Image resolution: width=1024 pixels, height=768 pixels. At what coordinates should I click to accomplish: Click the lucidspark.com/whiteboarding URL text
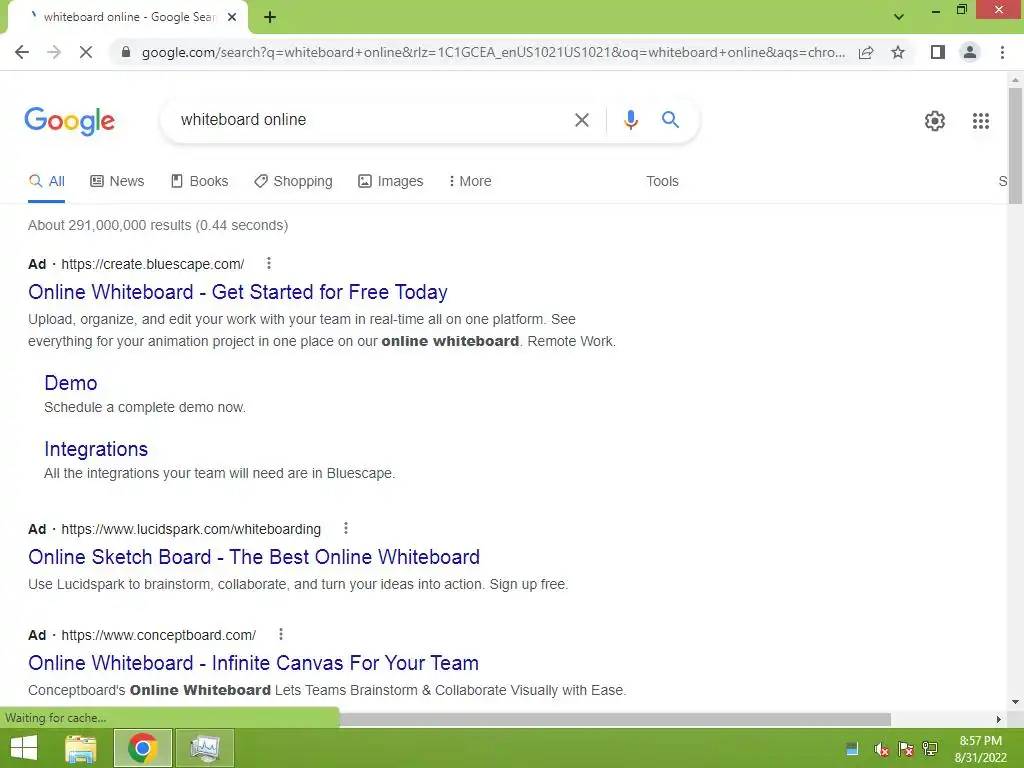[191, 529]
